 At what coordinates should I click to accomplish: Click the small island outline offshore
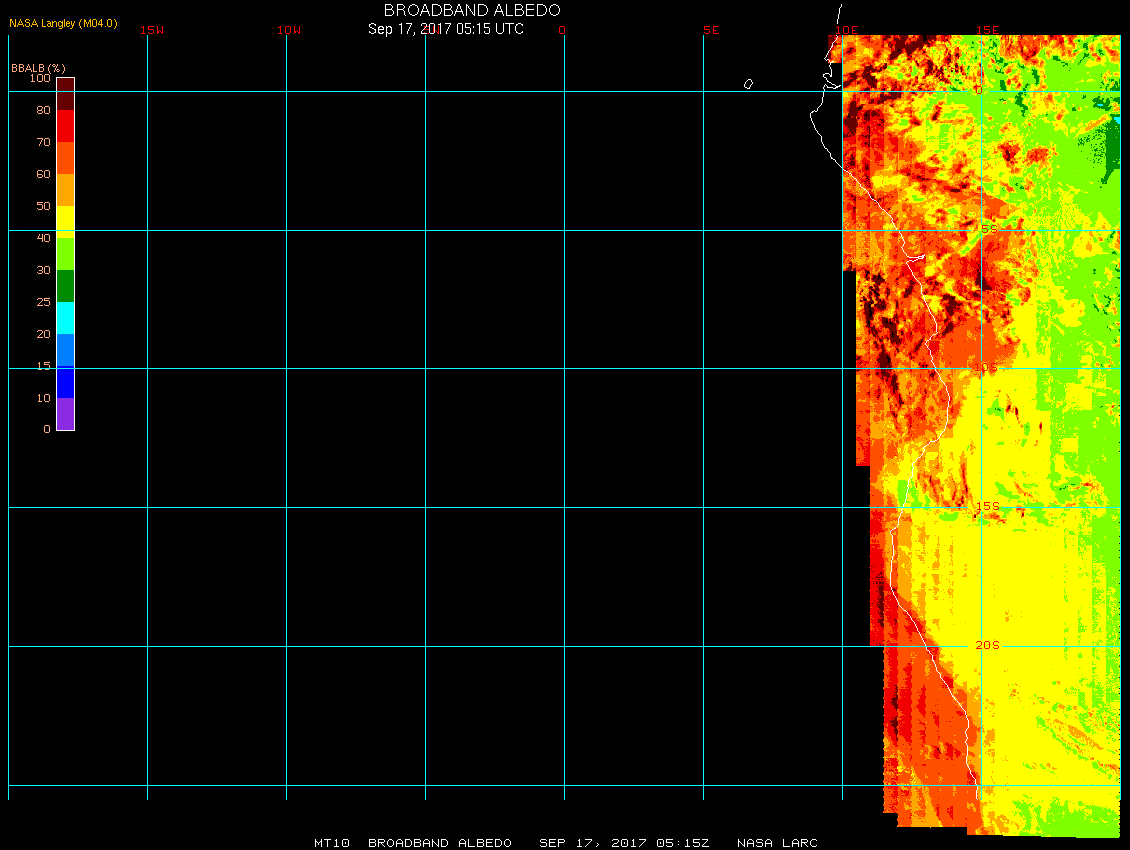[x=748, y=84]
